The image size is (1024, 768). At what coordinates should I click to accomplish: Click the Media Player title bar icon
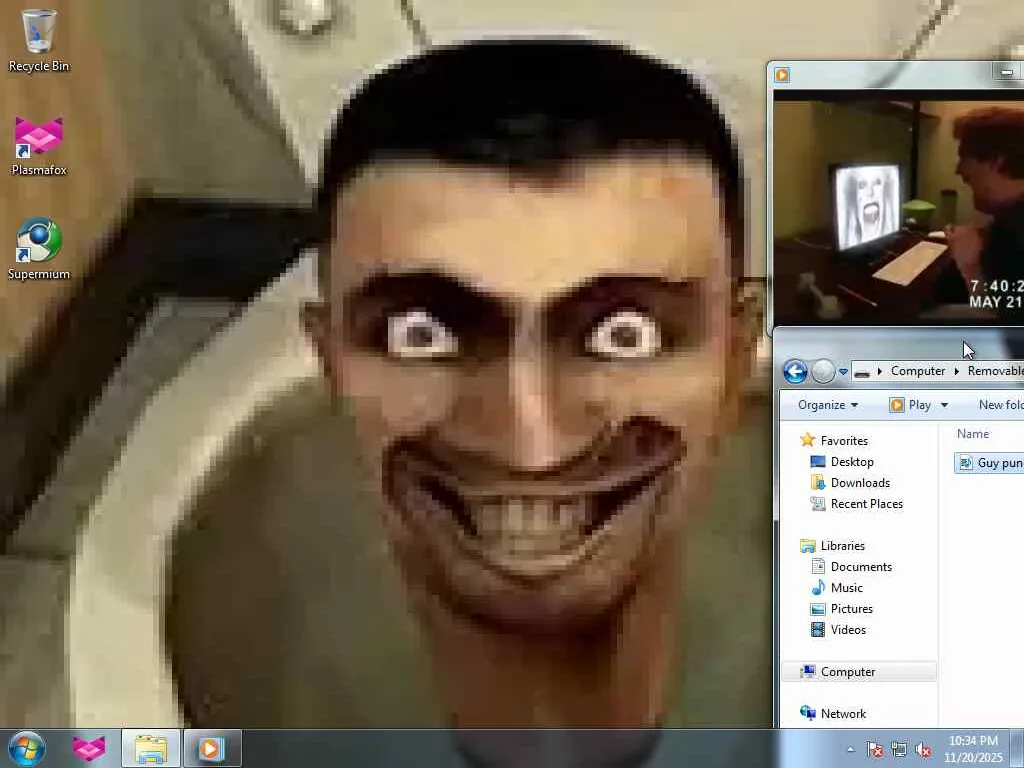pos(782,74)
